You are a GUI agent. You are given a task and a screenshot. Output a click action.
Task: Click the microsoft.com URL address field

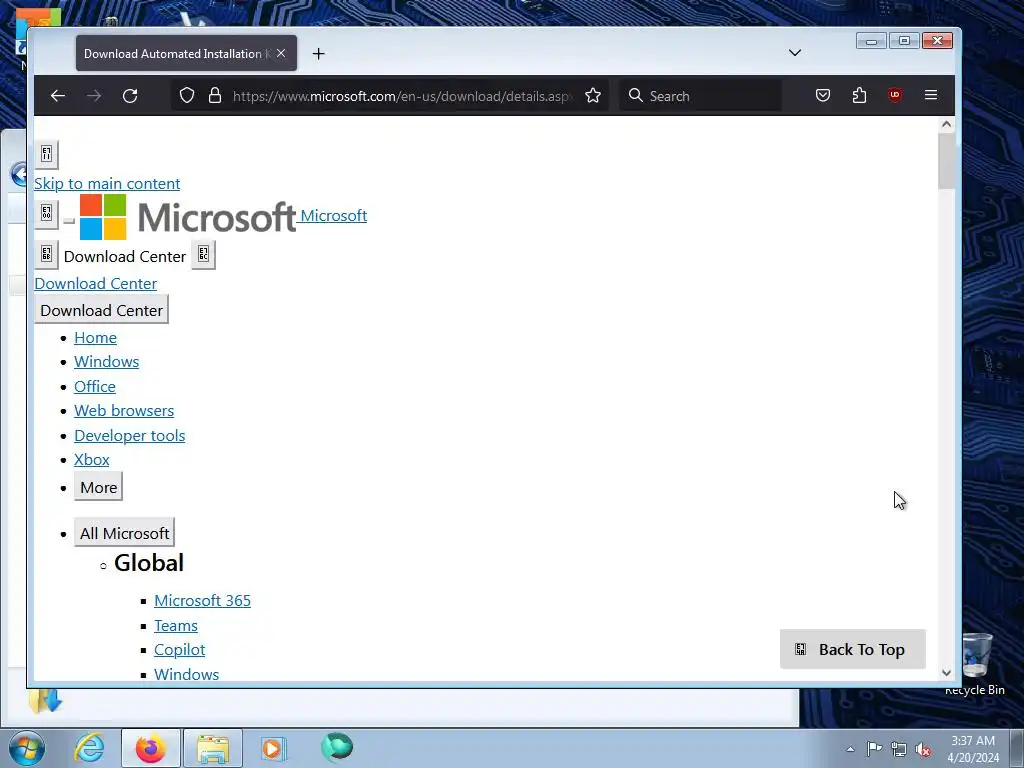tap(402, 96)
